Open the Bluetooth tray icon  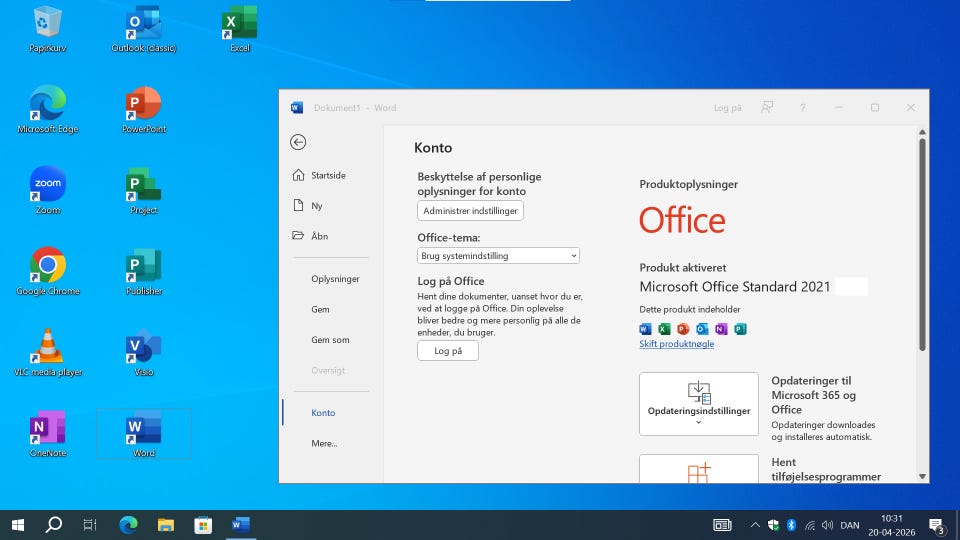pos(791,525)
